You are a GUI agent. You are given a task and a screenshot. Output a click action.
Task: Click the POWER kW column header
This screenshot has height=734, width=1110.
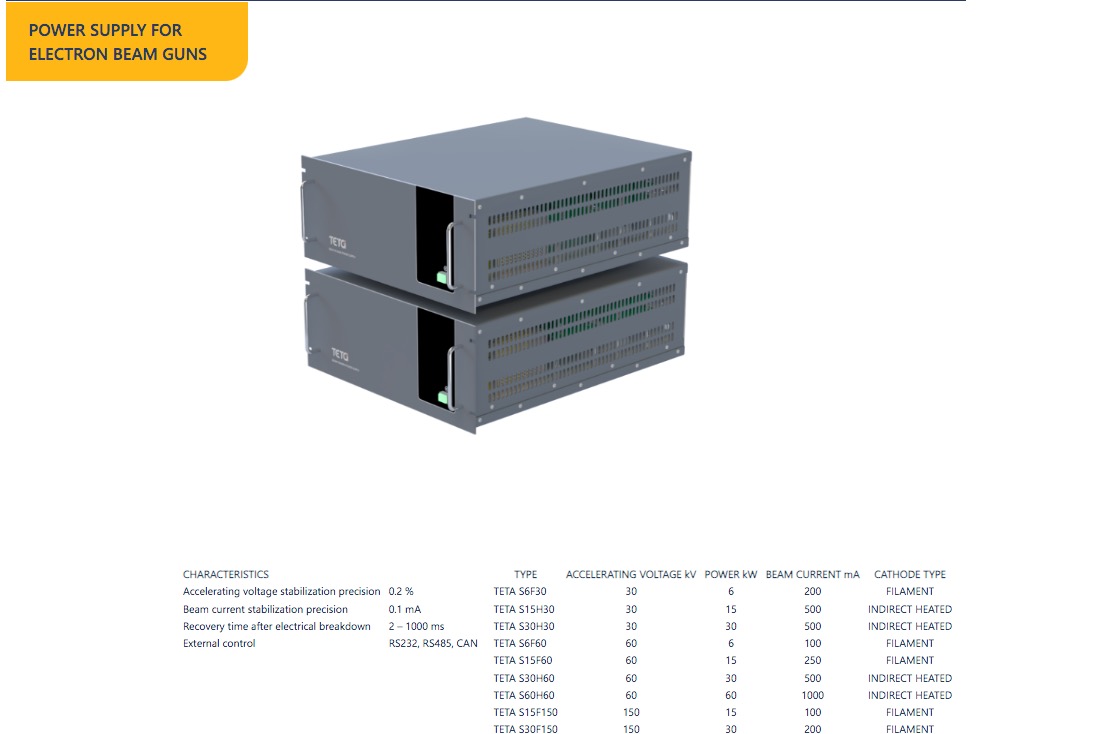click(730, 574)
